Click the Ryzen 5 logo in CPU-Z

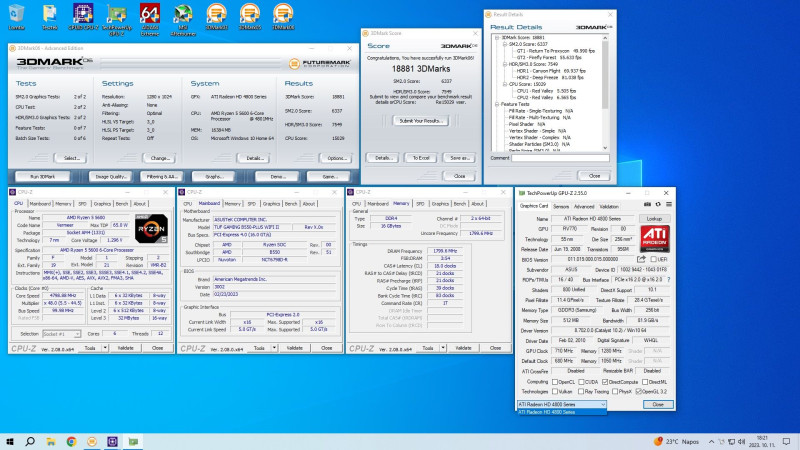click(x=151, y=229)
